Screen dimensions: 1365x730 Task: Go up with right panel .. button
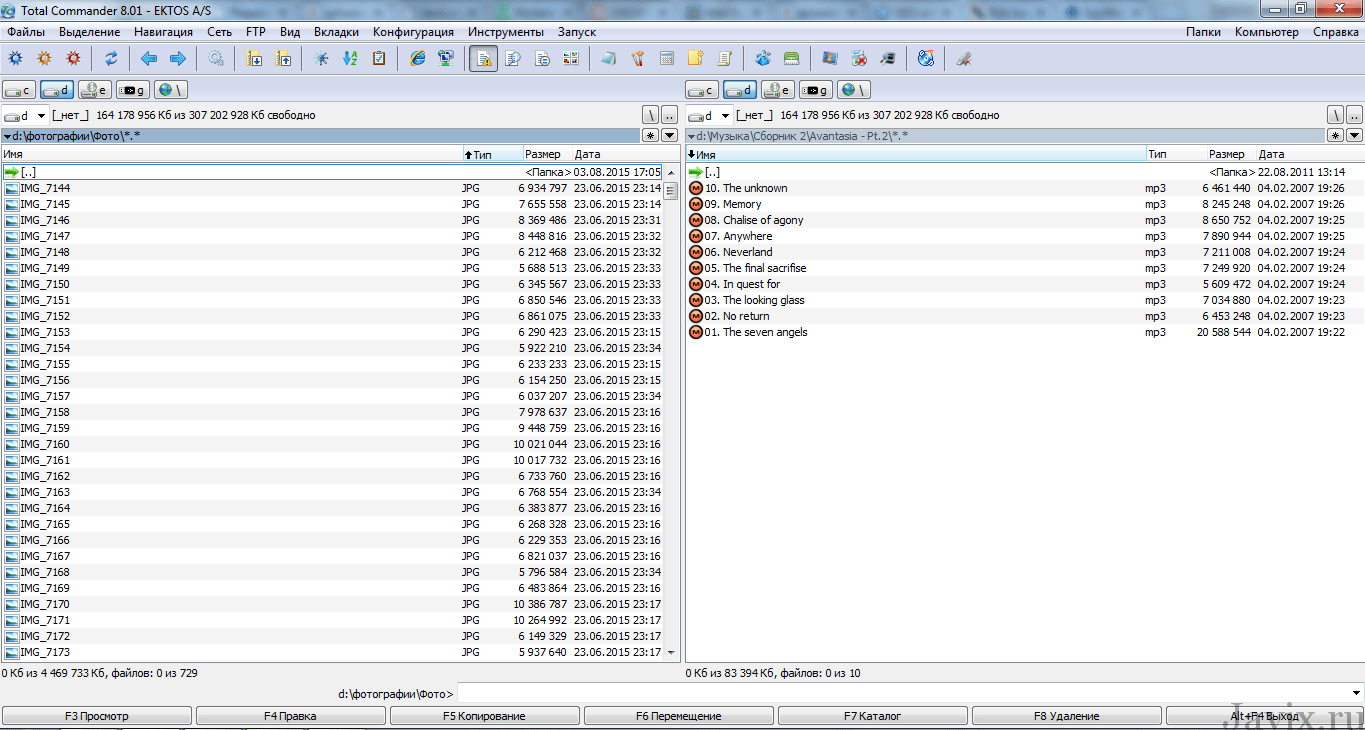[1355, 116]
